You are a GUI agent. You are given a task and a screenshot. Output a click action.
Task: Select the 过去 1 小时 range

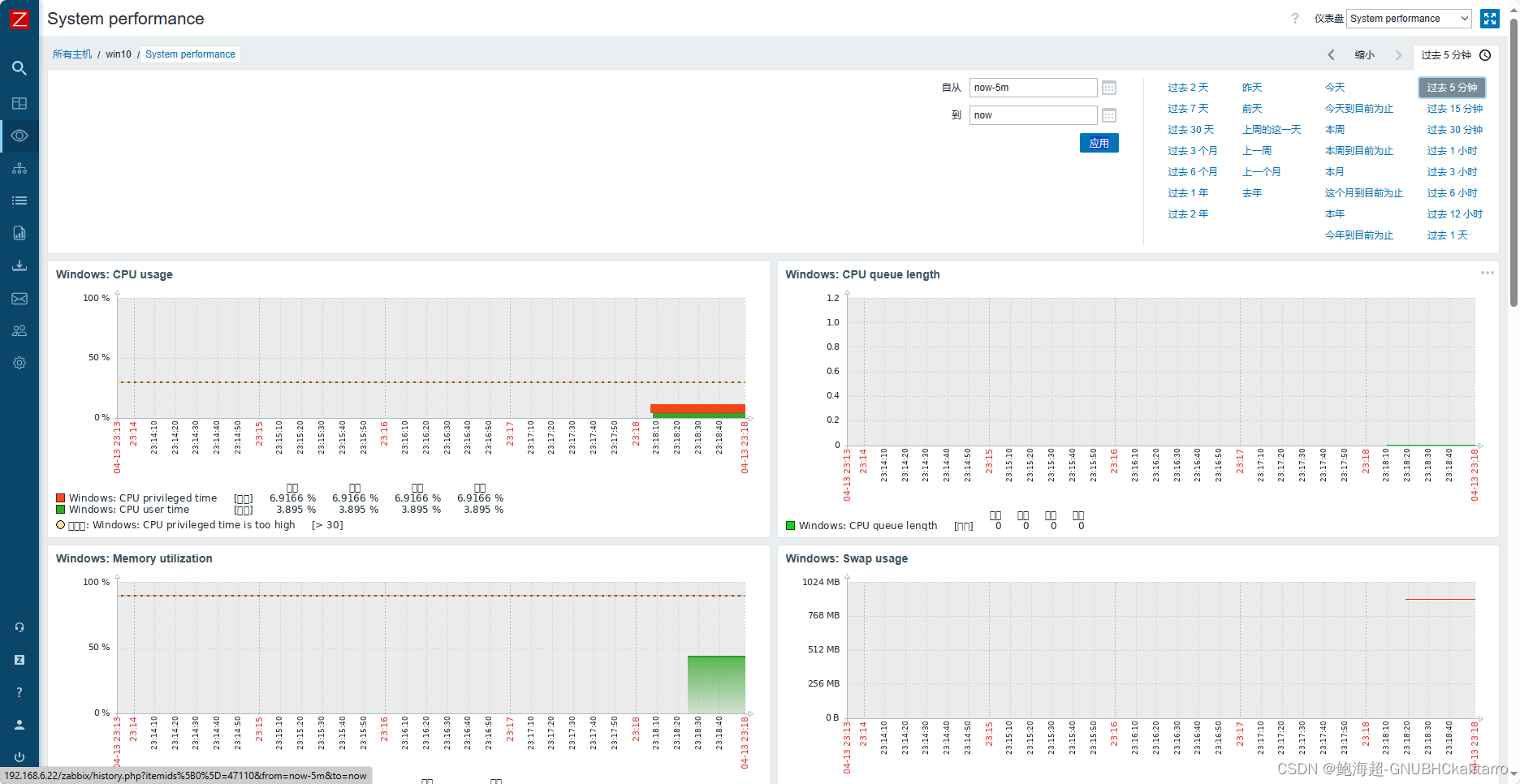click(1453, 151)
